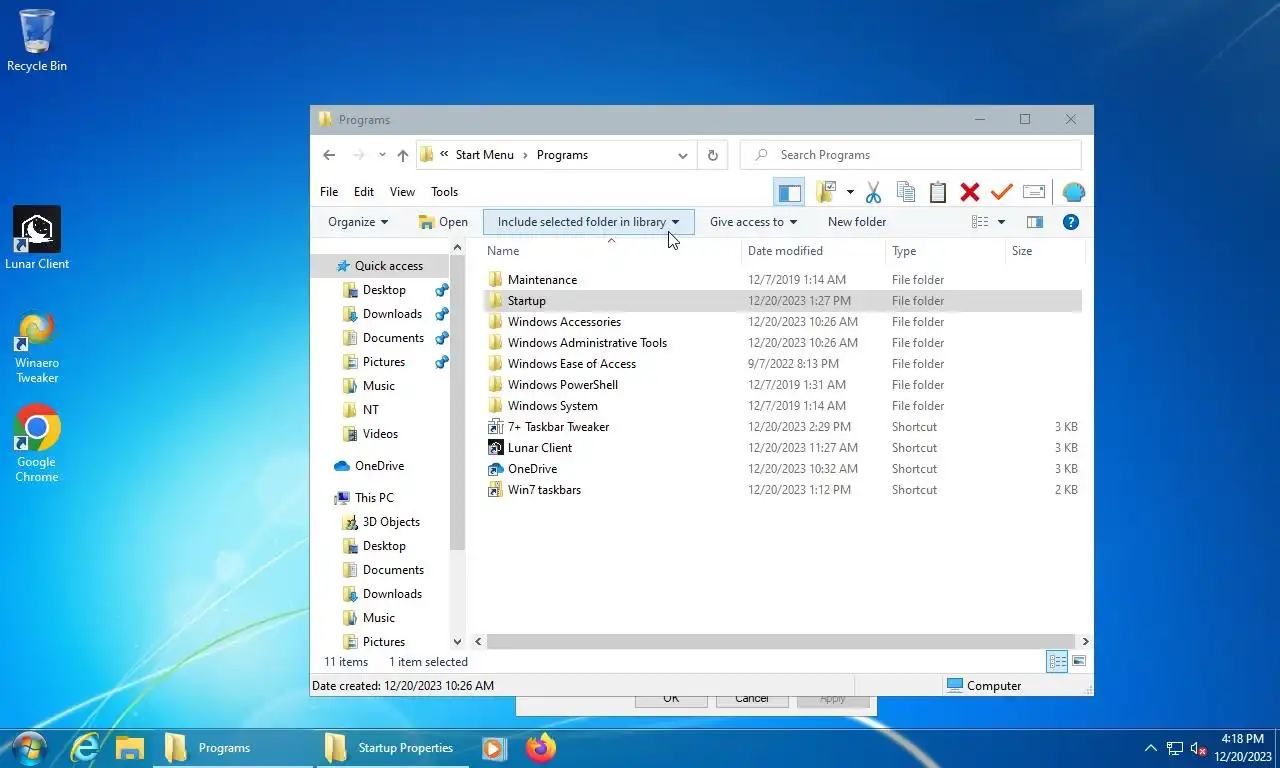Switch to Startup Properties taskbar window
This screenshot has width=1280, height=768.
(391, 748)
